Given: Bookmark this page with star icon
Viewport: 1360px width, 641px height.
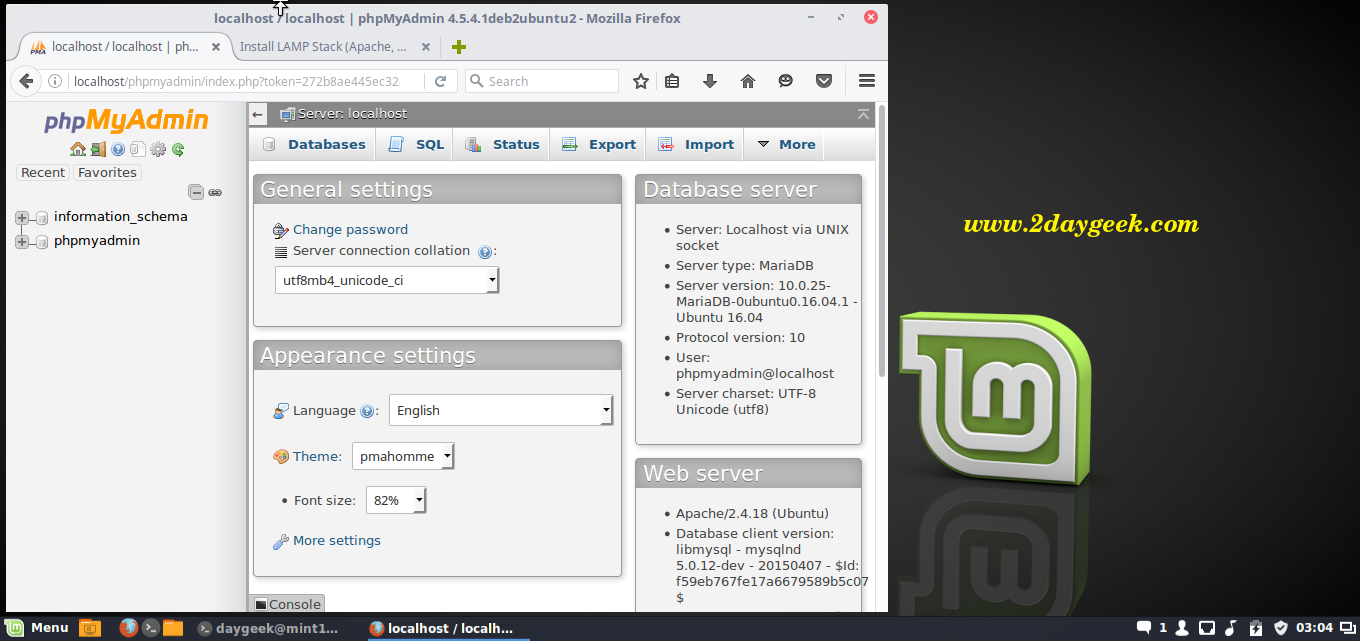Looking at the screenshot, I should (641, 81).
